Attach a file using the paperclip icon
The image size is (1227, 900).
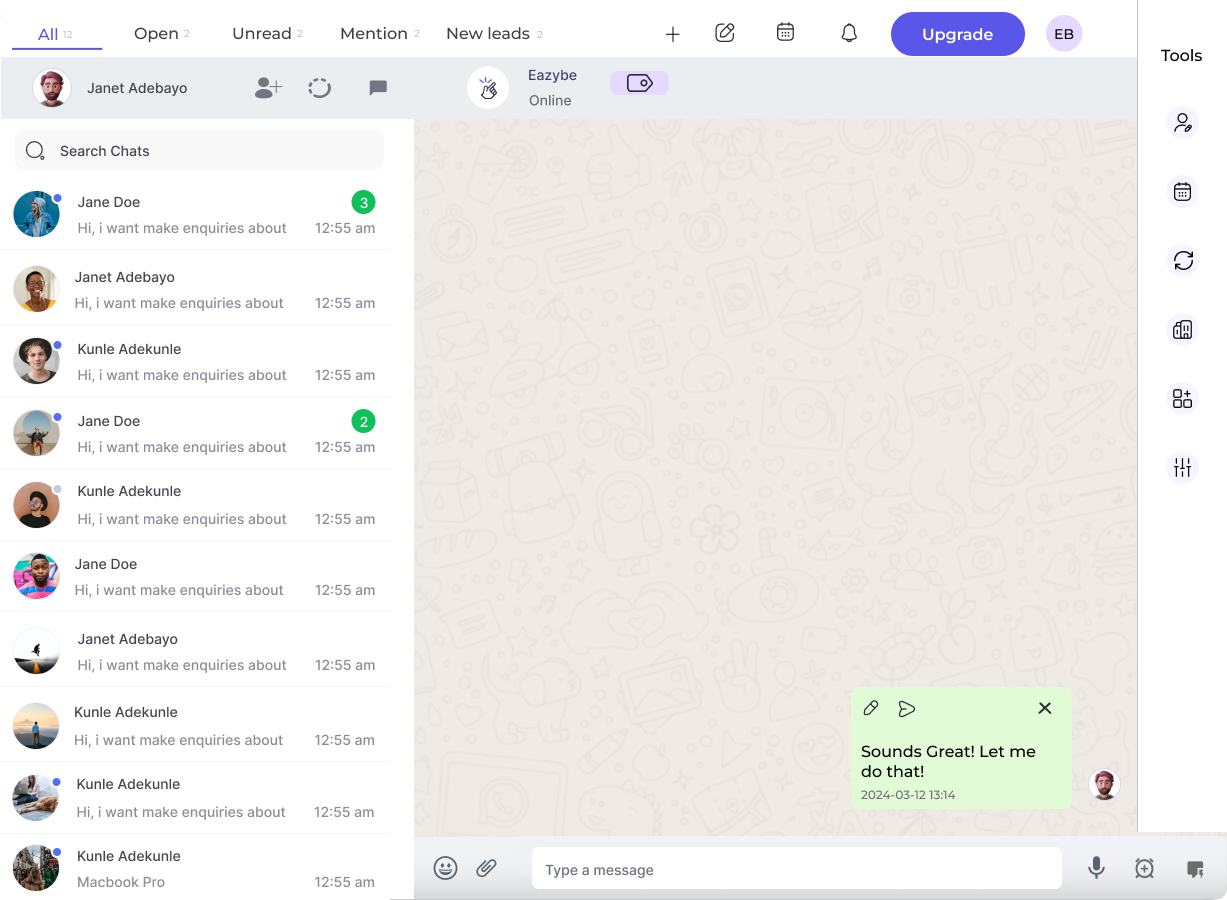[x=487, y=868]
